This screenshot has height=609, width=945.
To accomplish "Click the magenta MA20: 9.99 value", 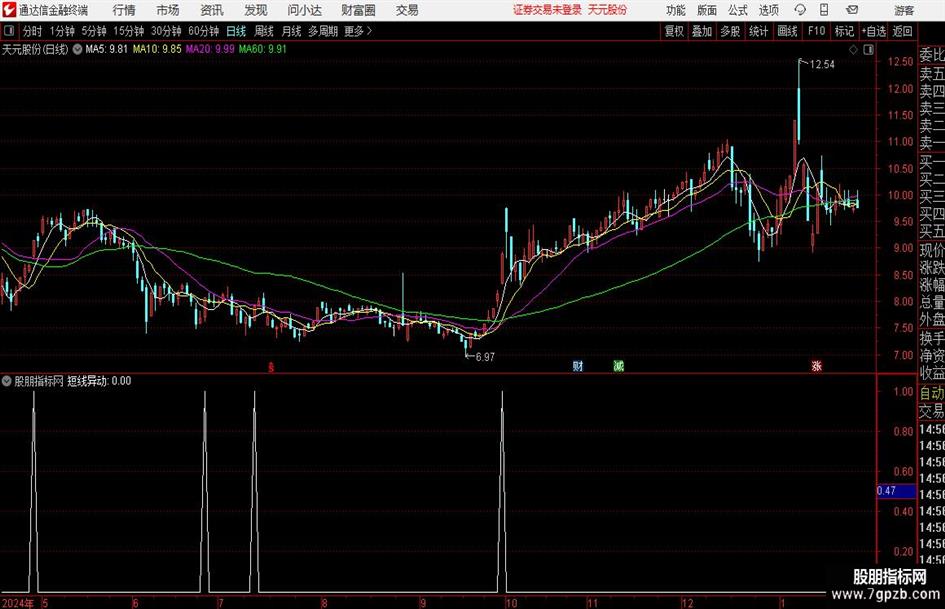I will (x=210, y=49).
